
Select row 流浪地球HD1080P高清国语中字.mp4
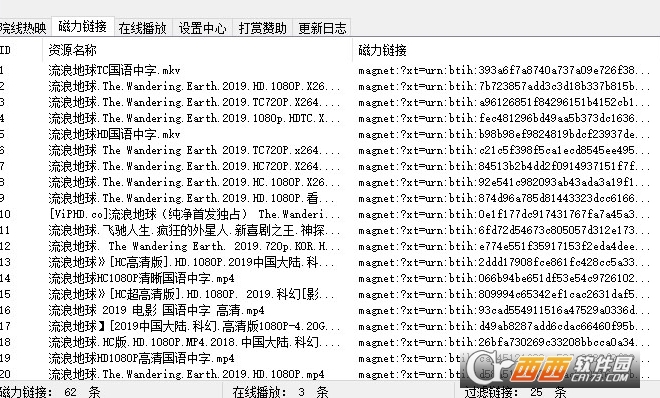(x=141, y=358)
